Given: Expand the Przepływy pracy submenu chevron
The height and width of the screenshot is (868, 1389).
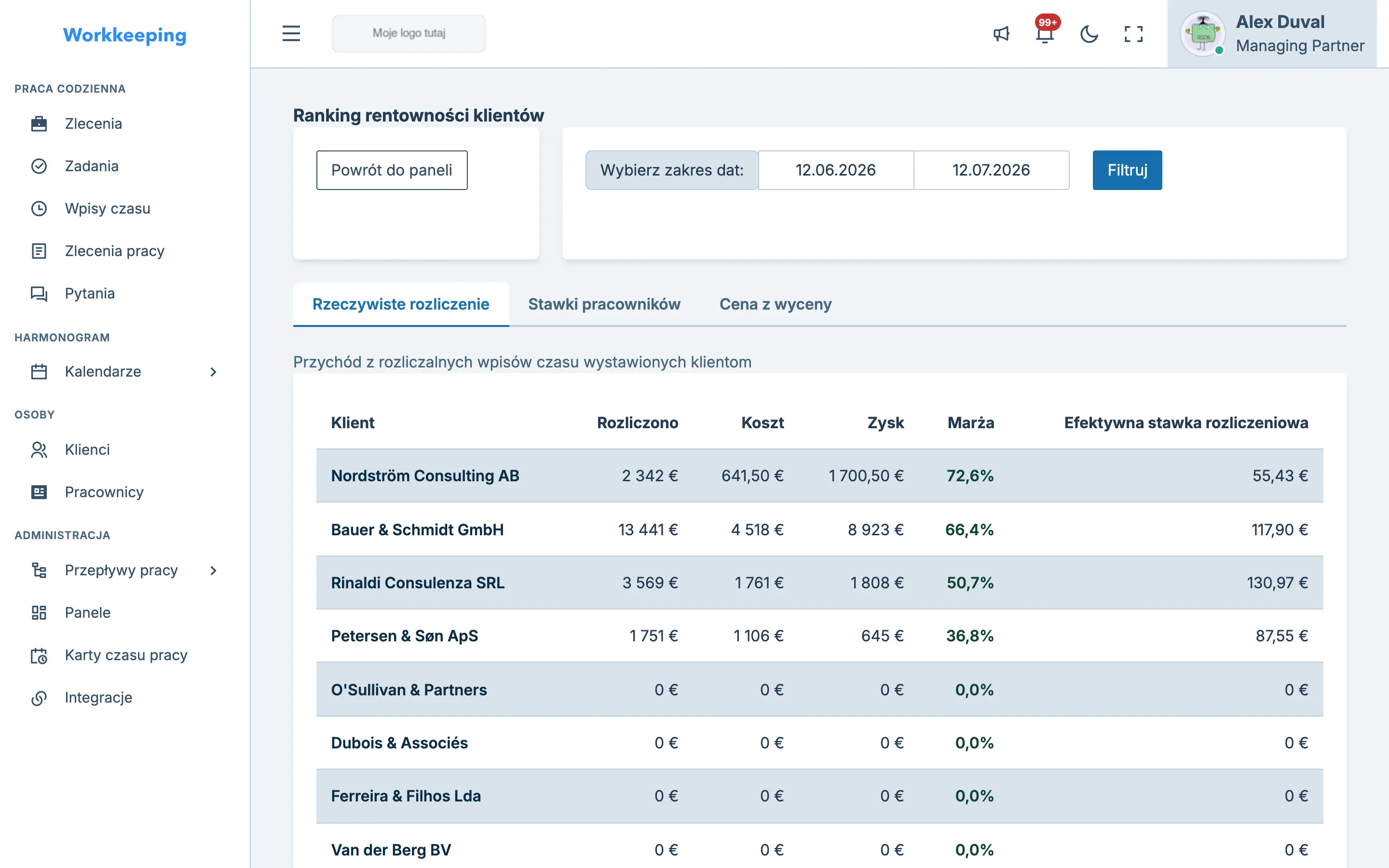Looking at the screenshot, I should [x=214, y=570].
